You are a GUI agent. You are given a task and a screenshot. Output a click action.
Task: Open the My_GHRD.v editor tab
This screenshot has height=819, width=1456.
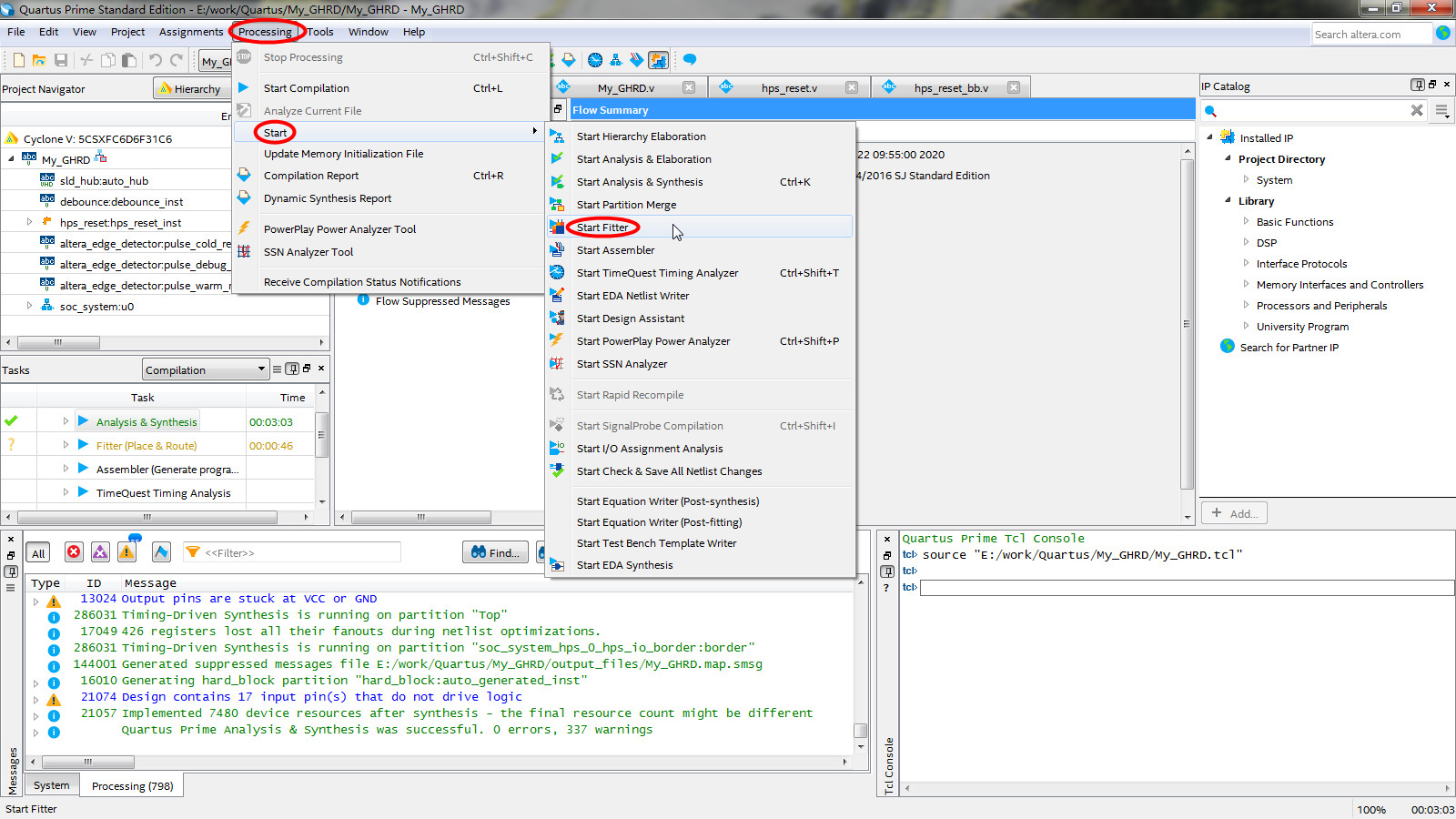[x=626, y=87]
